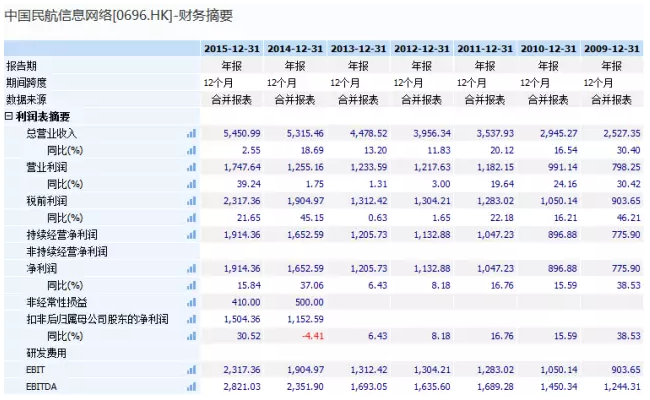Open chart icon for 同比 under 税前利润

(x=191, y=218)
